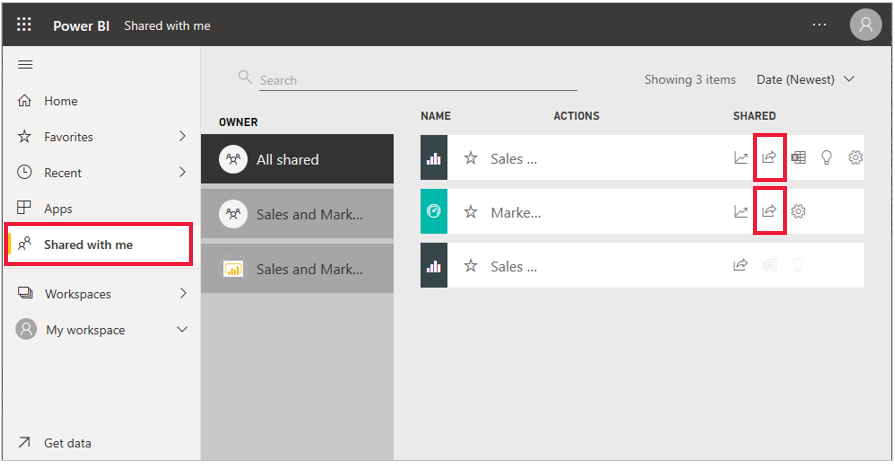Expand the Favorites flyout chevron
895x464 pixels.
tap(182, 136)
